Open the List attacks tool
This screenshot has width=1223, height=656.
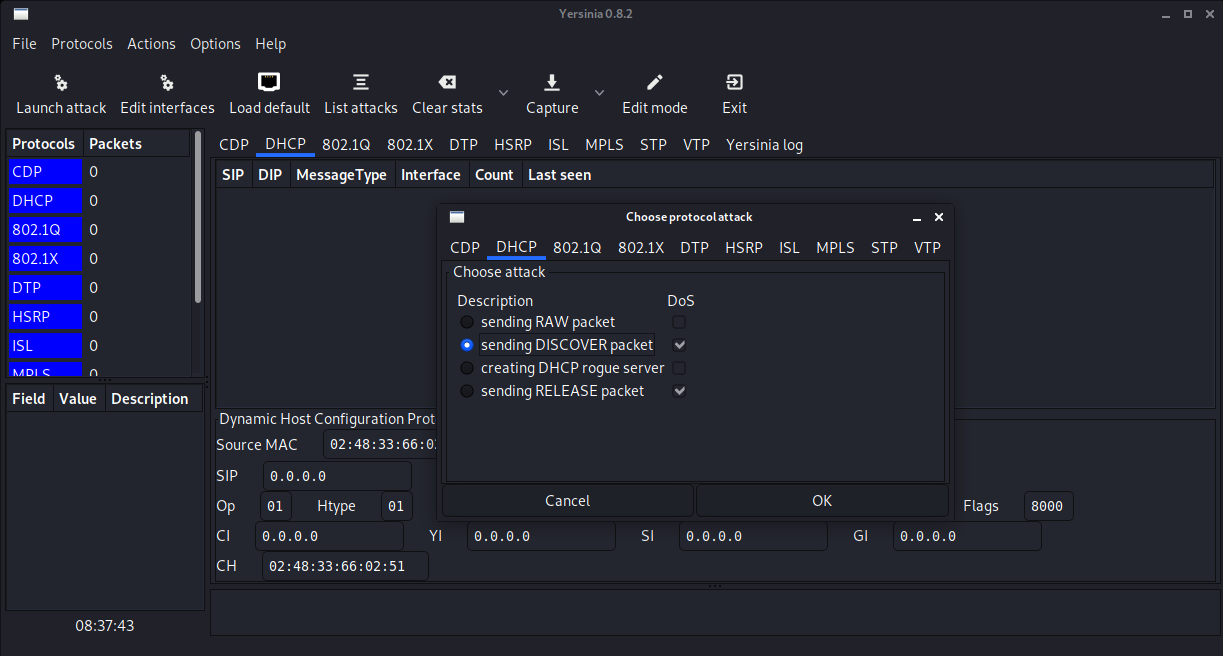click(x=360, y=93)
